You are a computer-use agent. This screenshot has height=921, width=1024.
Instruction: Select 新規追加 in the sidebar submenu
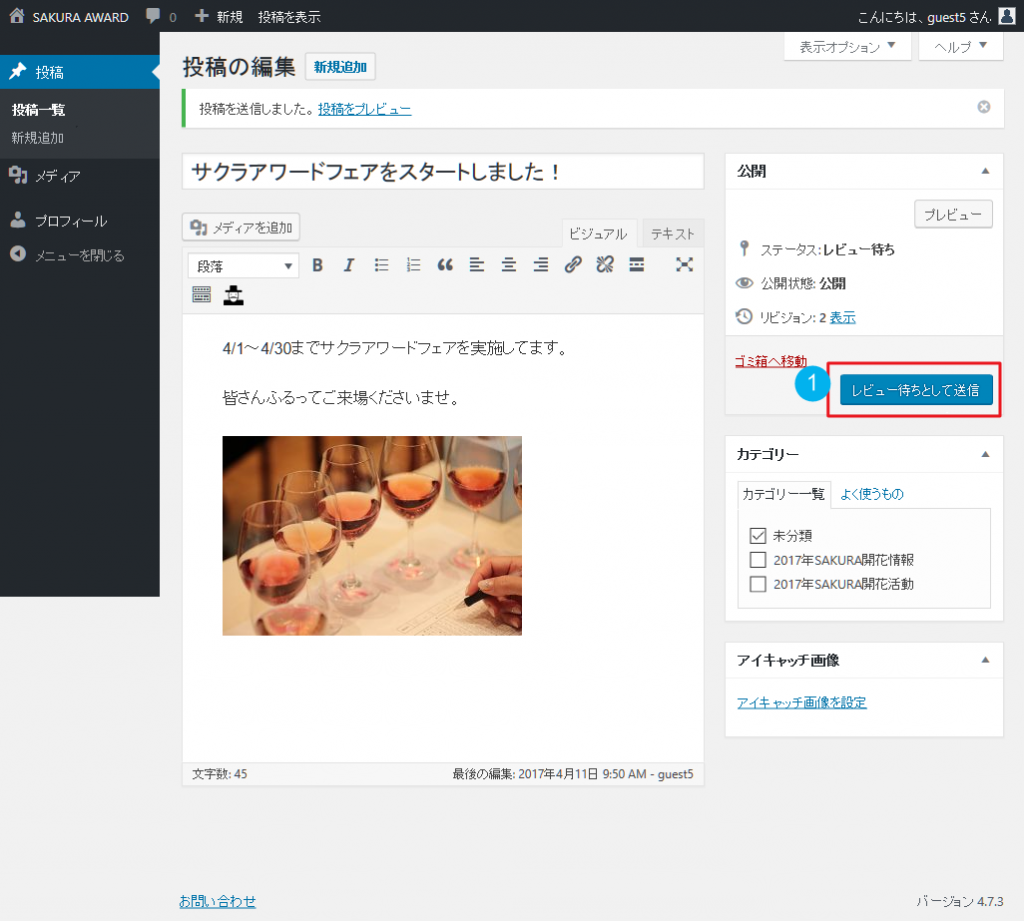tap(38, 138)
